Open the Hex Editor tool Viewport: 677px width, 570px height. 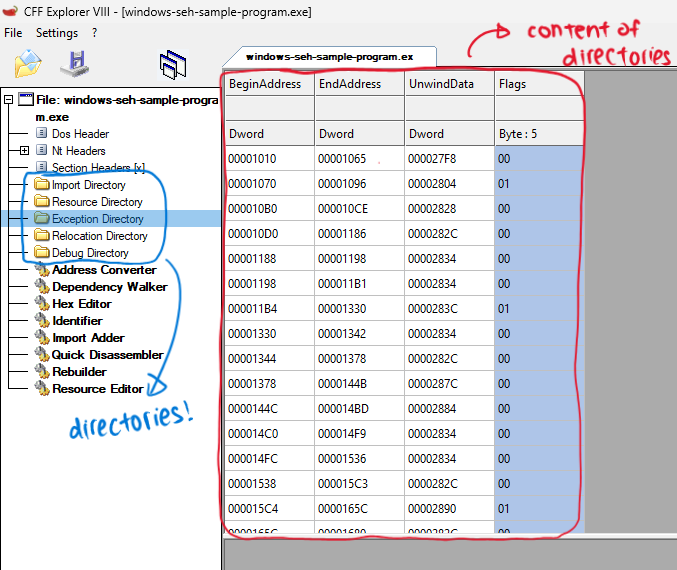81,304
